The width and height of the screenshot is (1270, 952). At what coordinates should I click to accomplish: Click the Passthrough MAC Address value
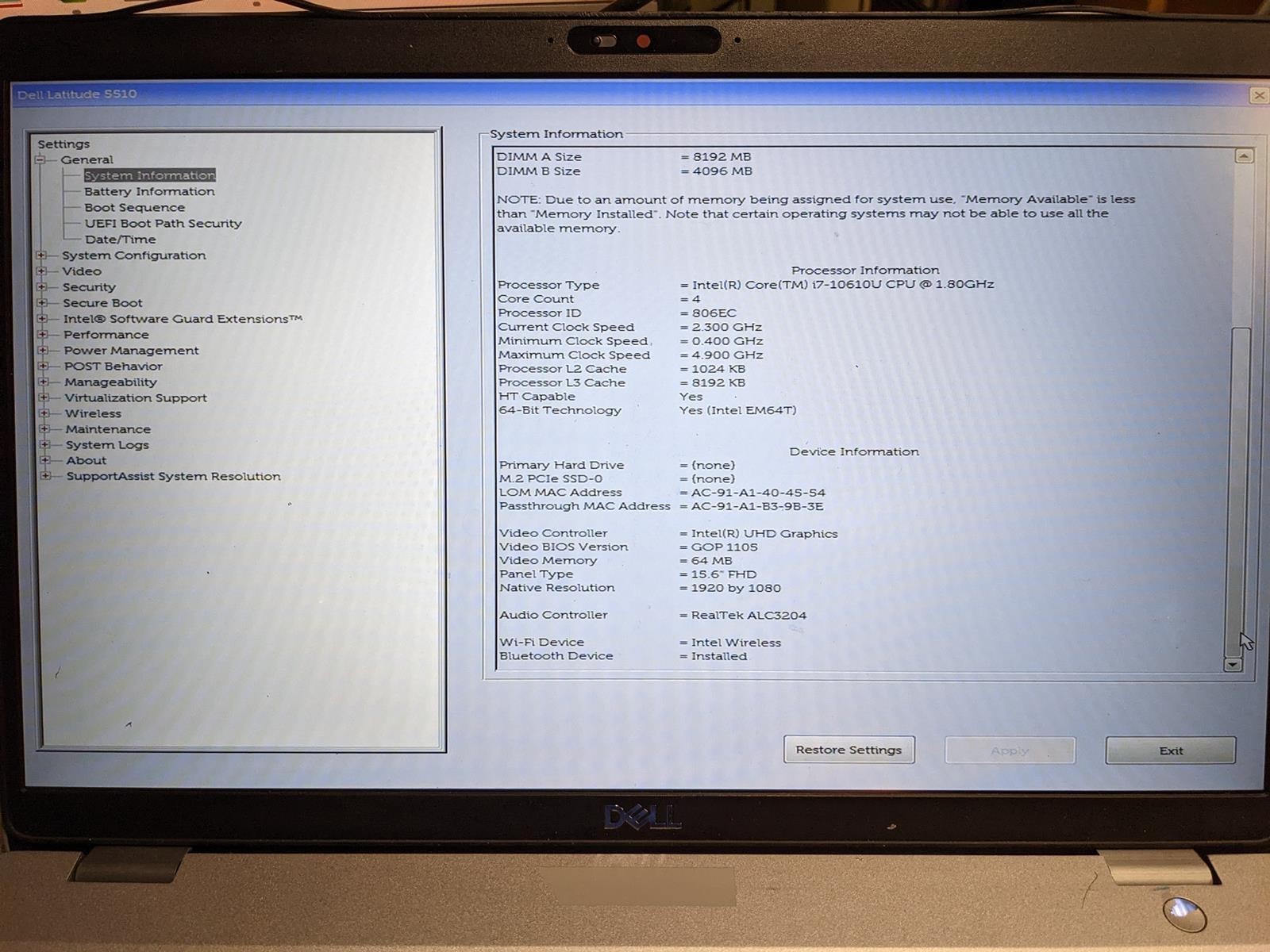point(757,506)
